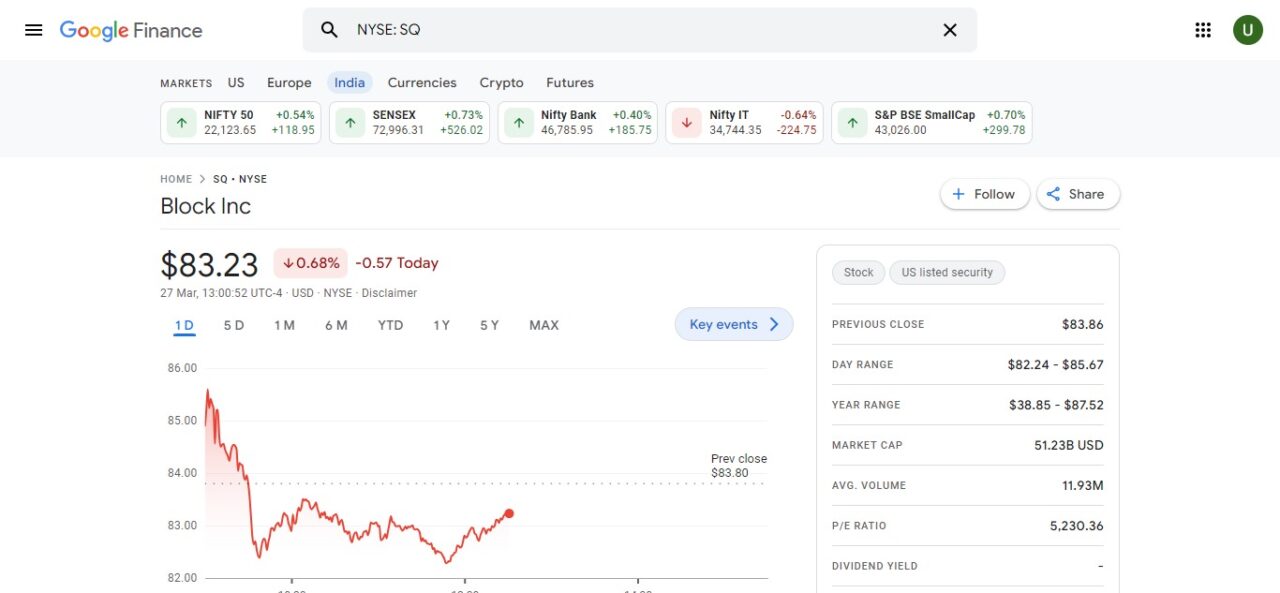
Task: Select the Currencies markets tab
Action: tap(422, 83)
